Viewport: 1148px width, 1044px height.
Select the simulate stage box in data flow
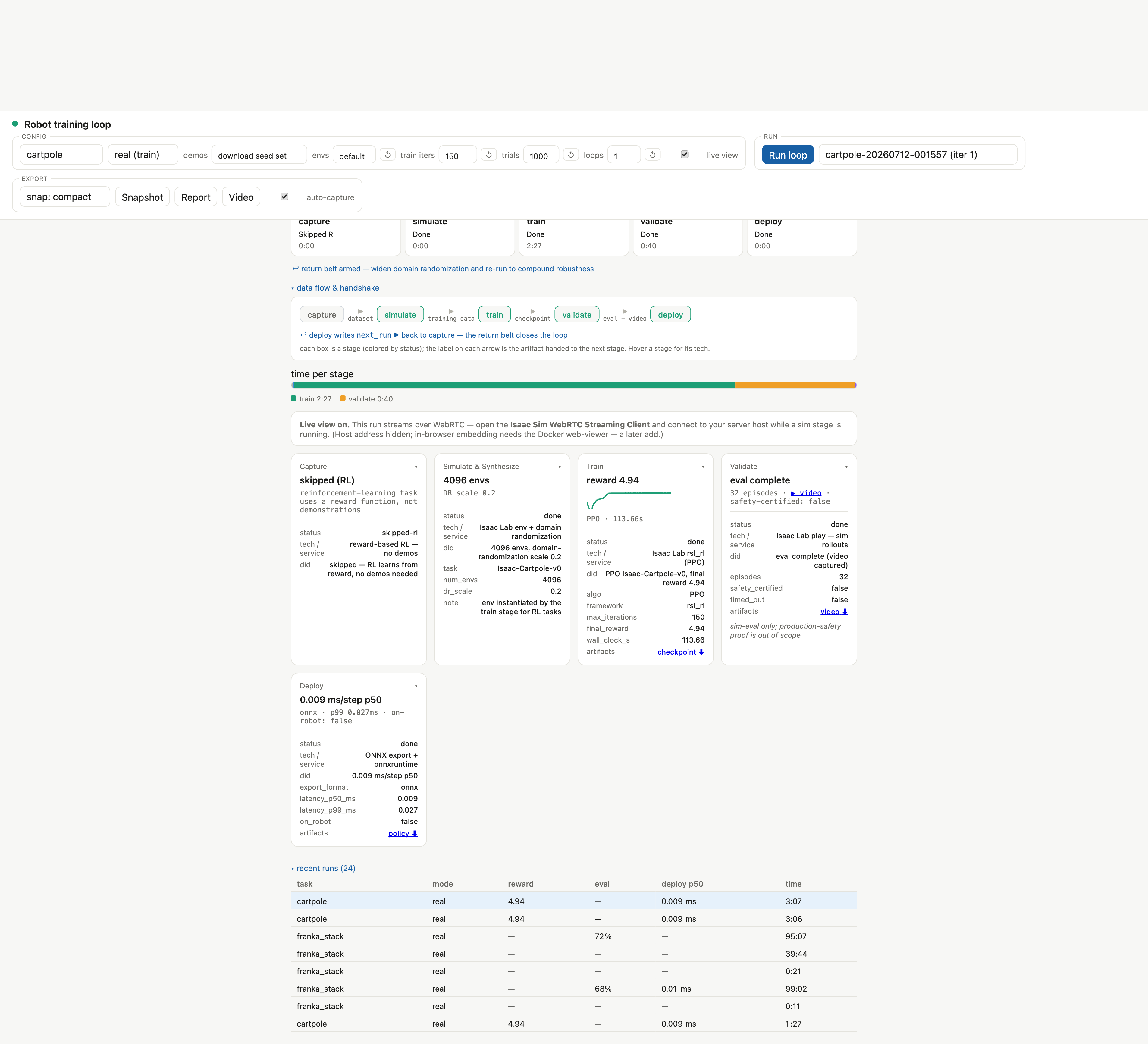click(400, 314)
